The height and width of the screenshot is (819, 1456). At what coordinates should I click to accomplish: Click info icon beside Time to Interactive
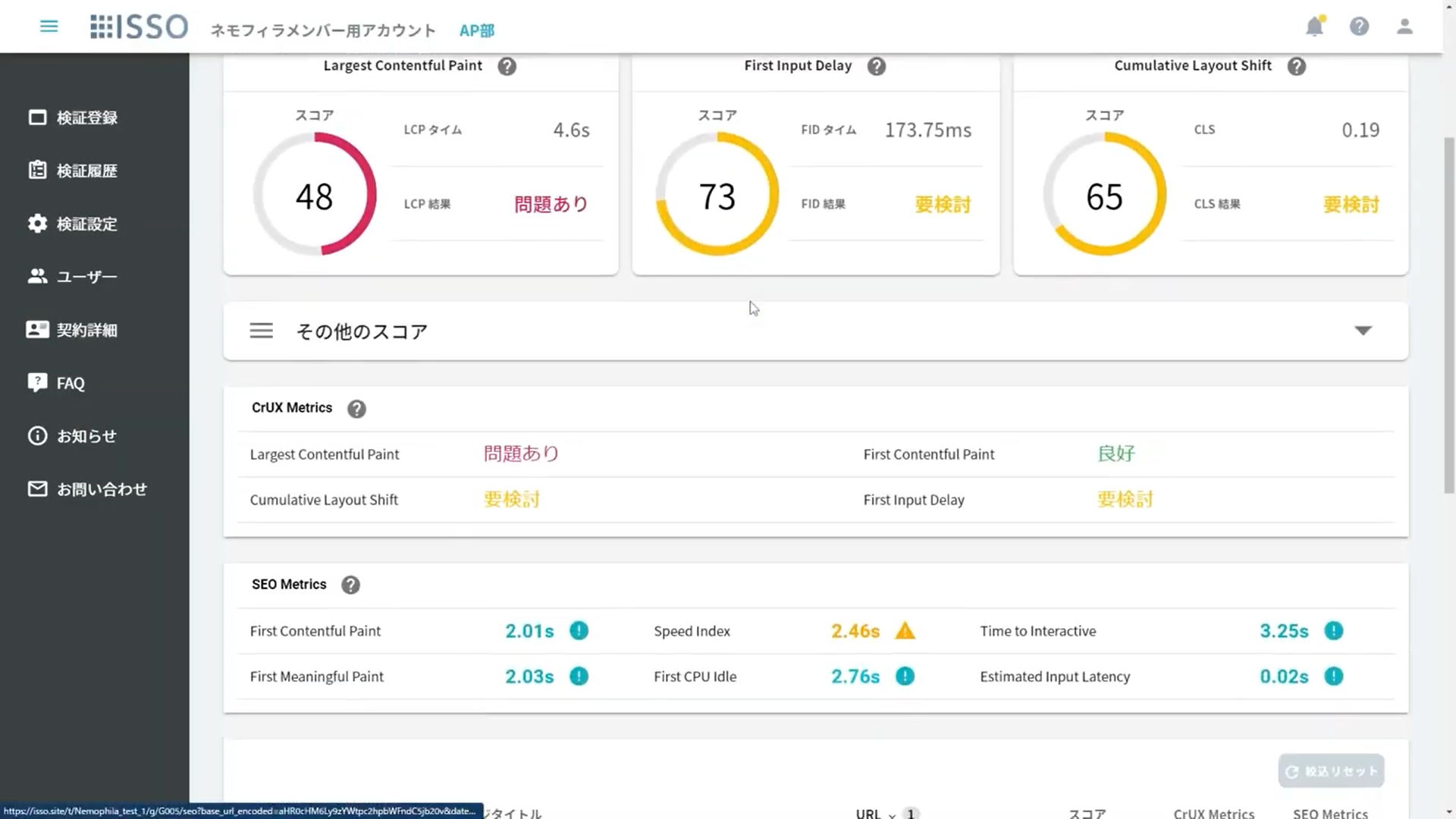(1333, 631)
